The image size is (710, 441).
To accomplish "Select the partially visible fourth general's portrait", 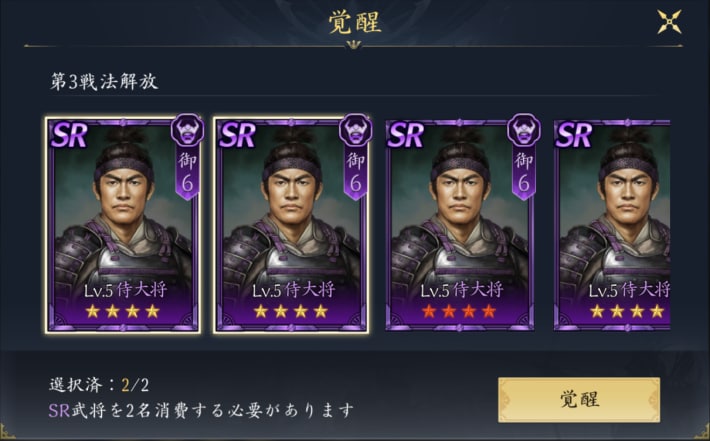I will 612,225.
